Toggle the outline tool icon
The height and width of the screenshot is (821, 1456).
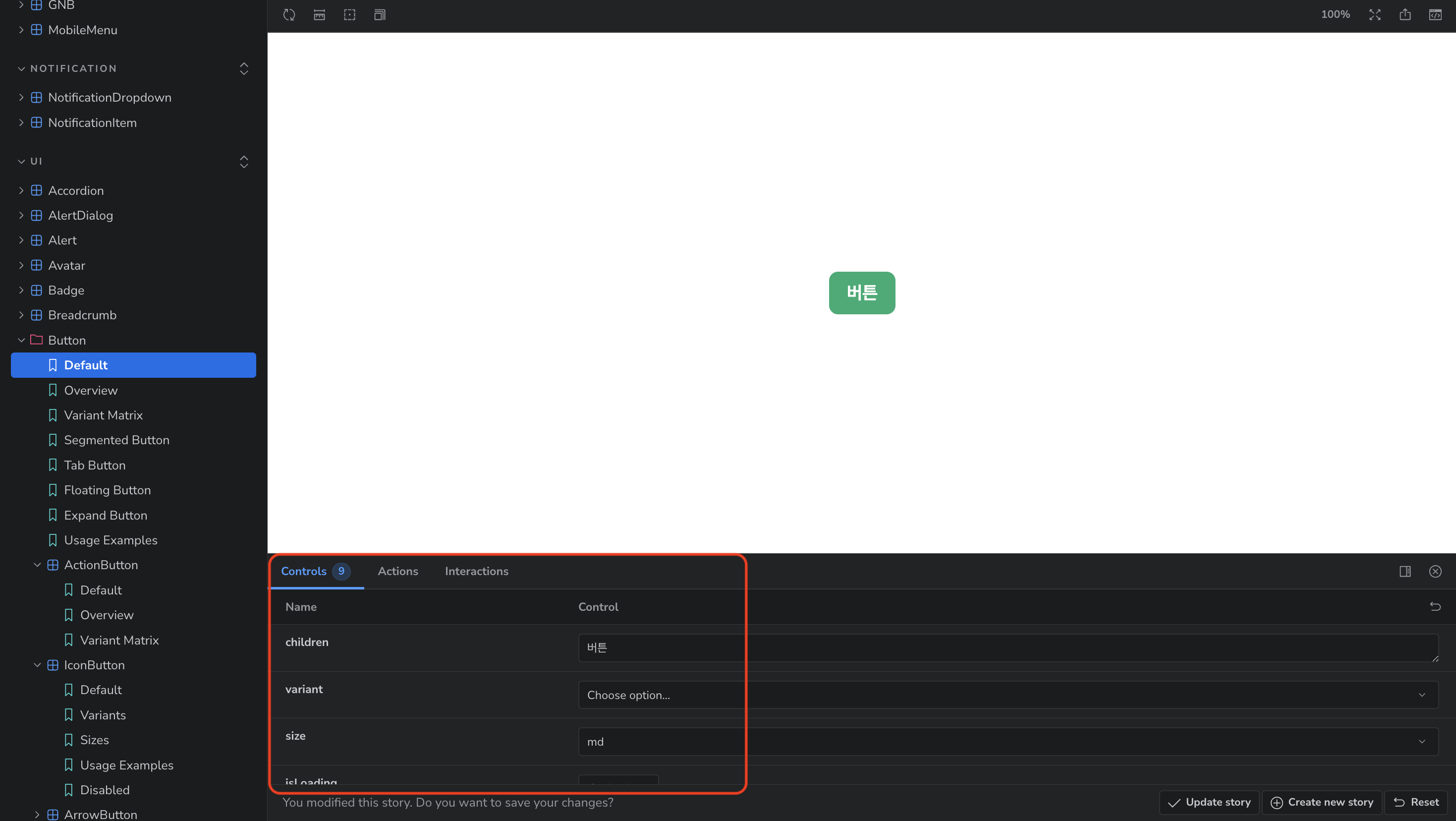click(x=349, y=15)
